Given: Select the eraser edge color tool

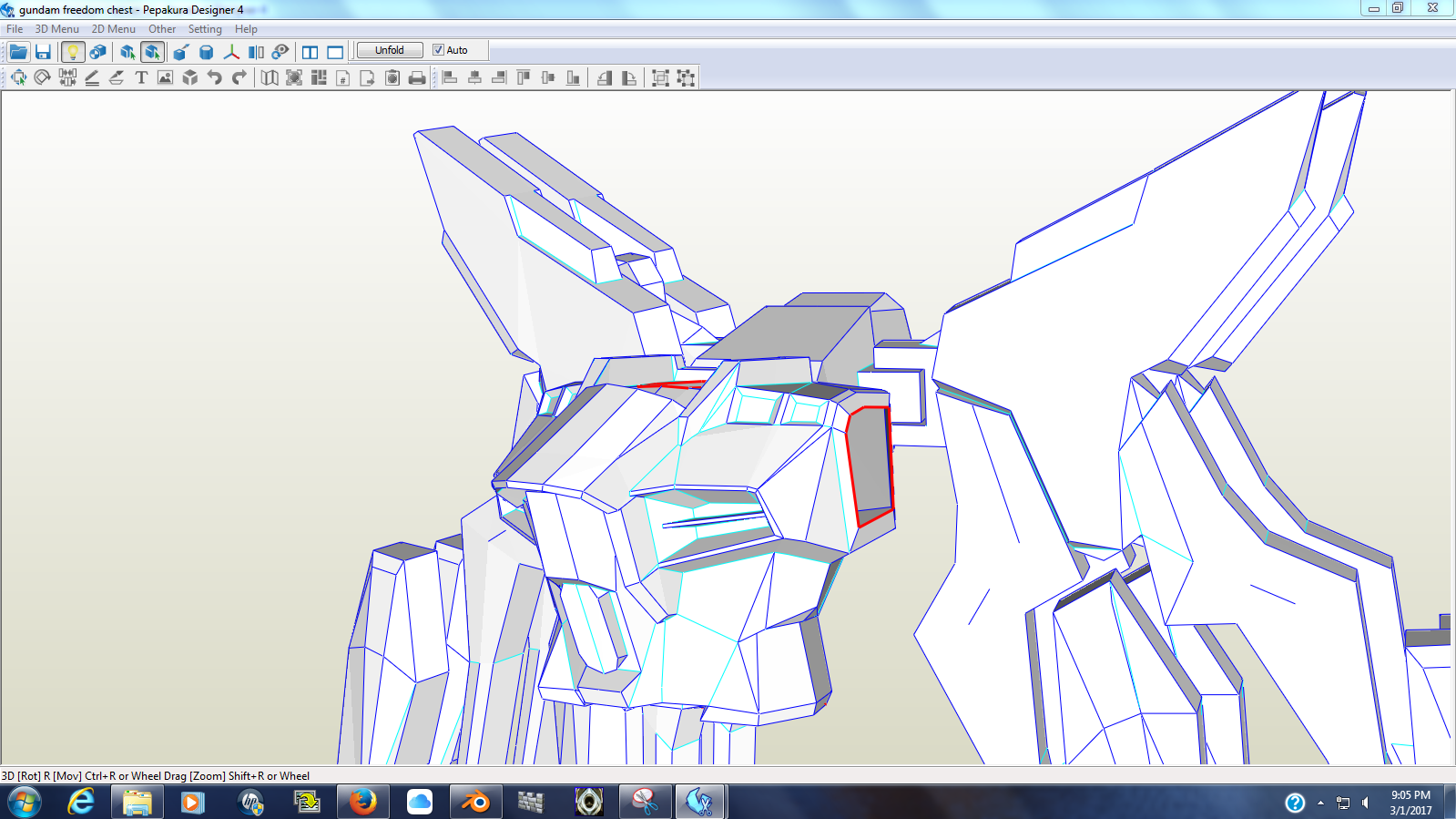Looking at the screenshot, I should (x=117, y=77).
